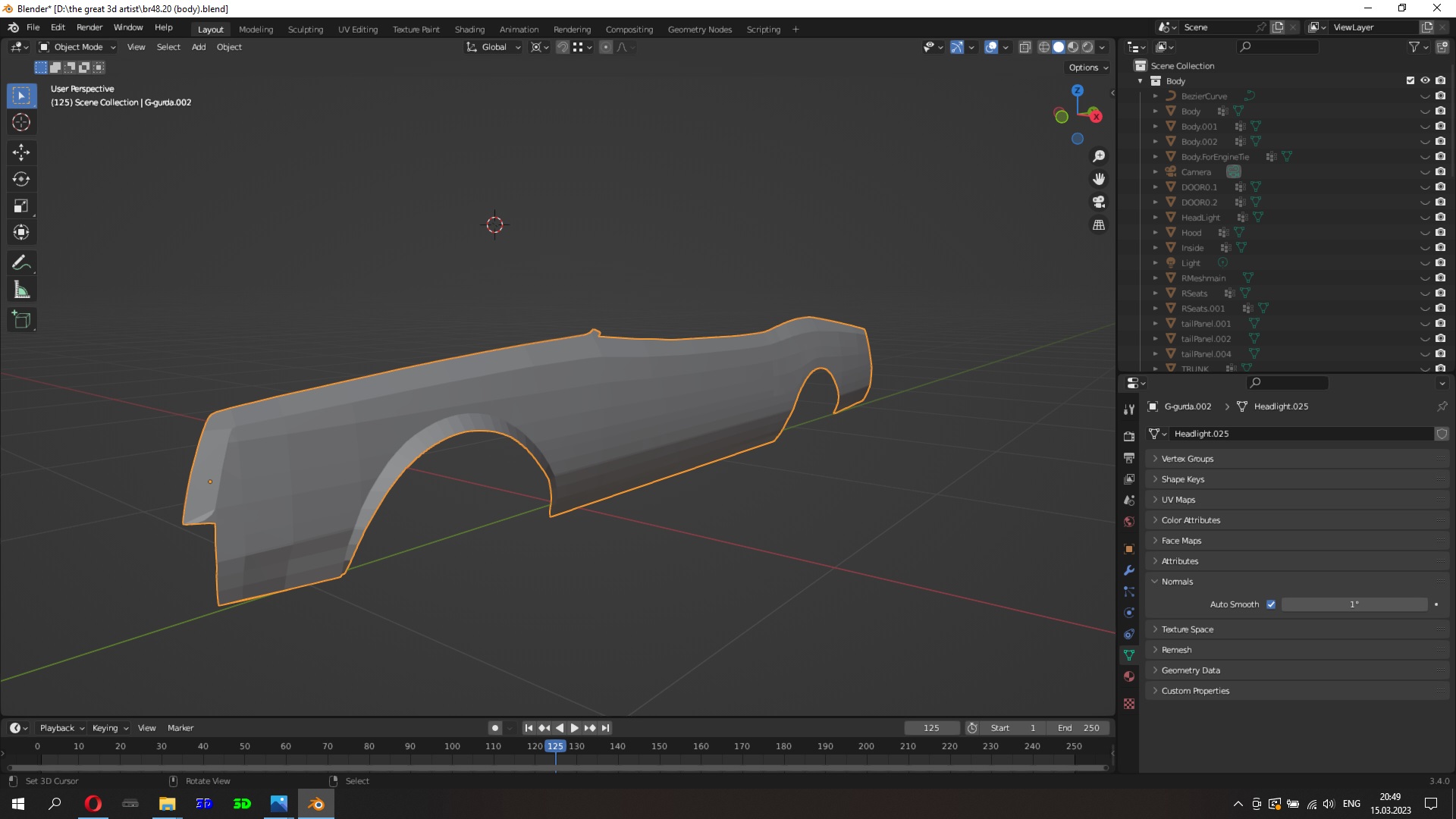The image size is (1456, 819).
Task: Choose the Add Cube tool
Action: pyautogui.click(x=21, y=320)
